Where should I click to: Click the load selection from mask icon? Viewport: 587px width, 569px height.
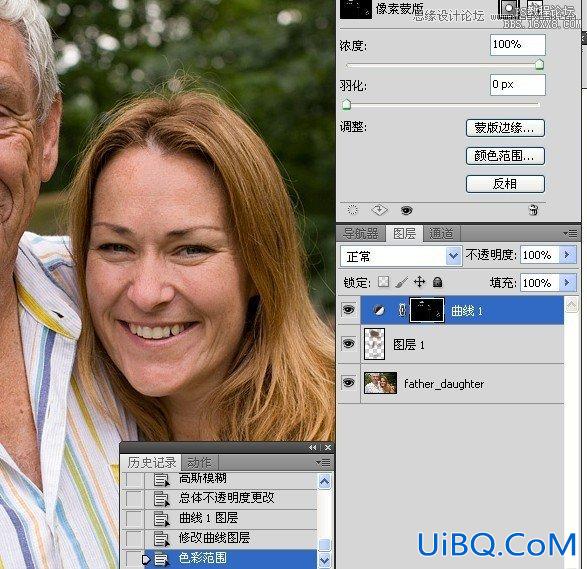point(352,210)
